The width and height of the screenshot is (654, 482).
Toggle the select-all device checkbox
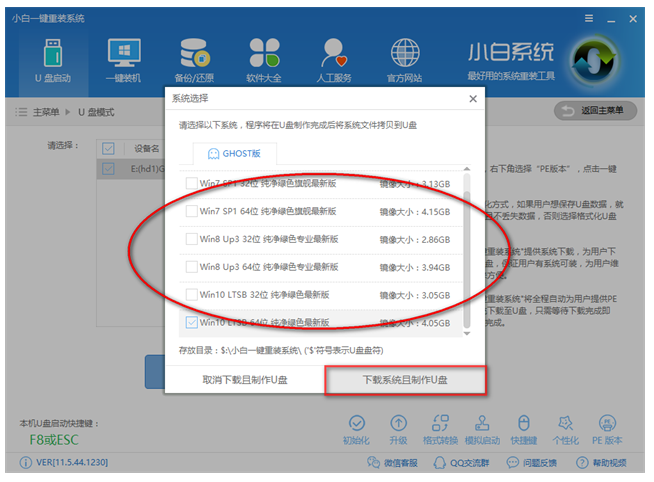pyautogui.click(x=108, y=148)
